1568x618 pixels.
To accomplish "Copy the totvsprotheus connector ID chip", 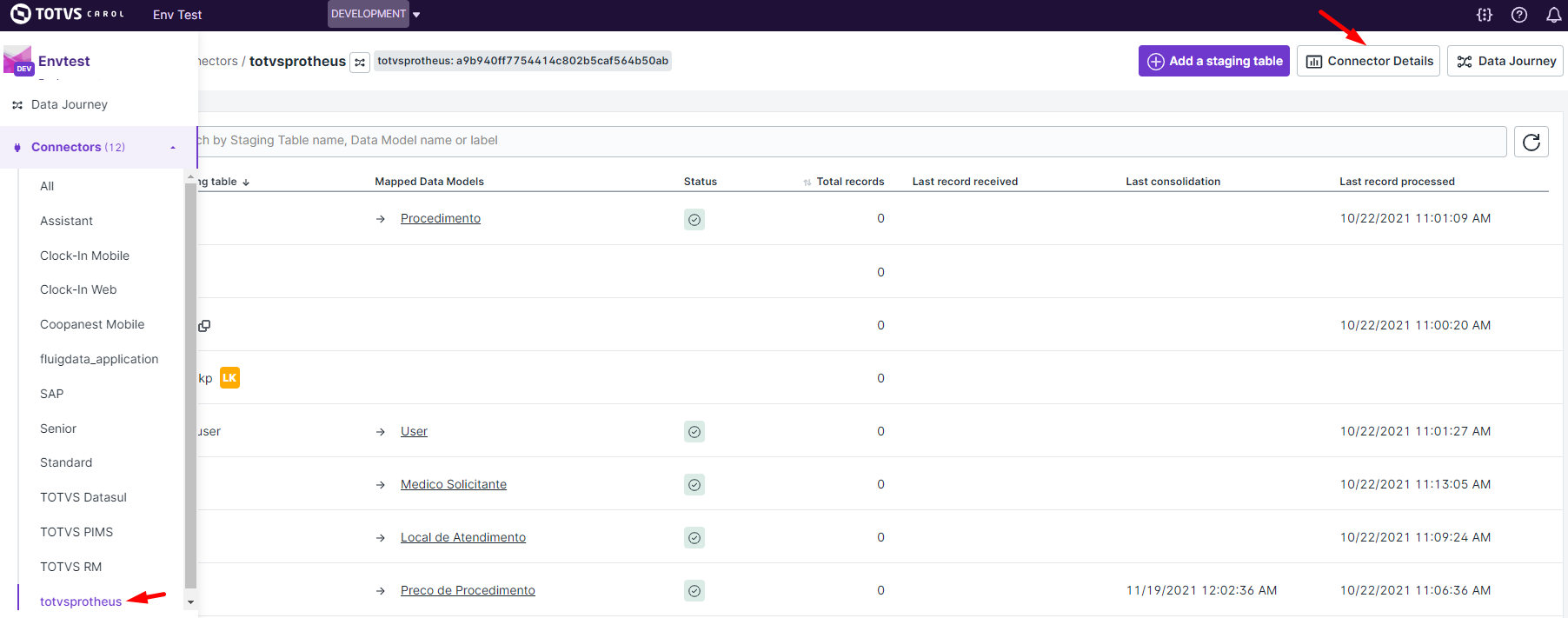I will (522, 61).
